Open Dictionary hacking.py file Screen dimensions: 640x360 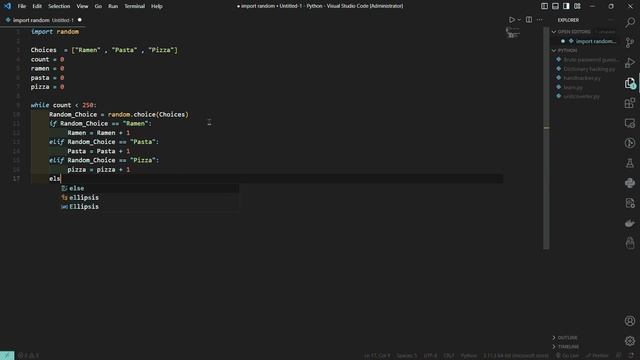click(588, 69)
